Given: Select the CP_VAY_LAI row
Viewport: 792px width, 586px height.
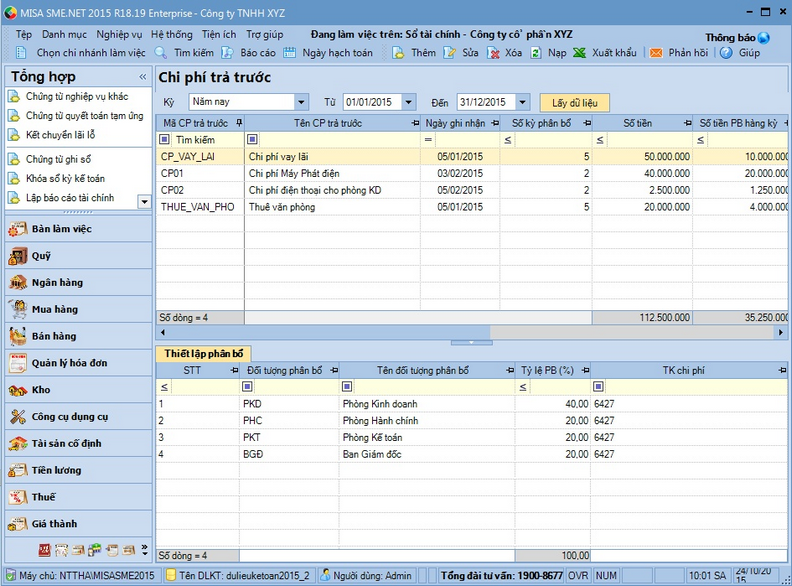Looking at the screenshot, I should tap(472, 157).
